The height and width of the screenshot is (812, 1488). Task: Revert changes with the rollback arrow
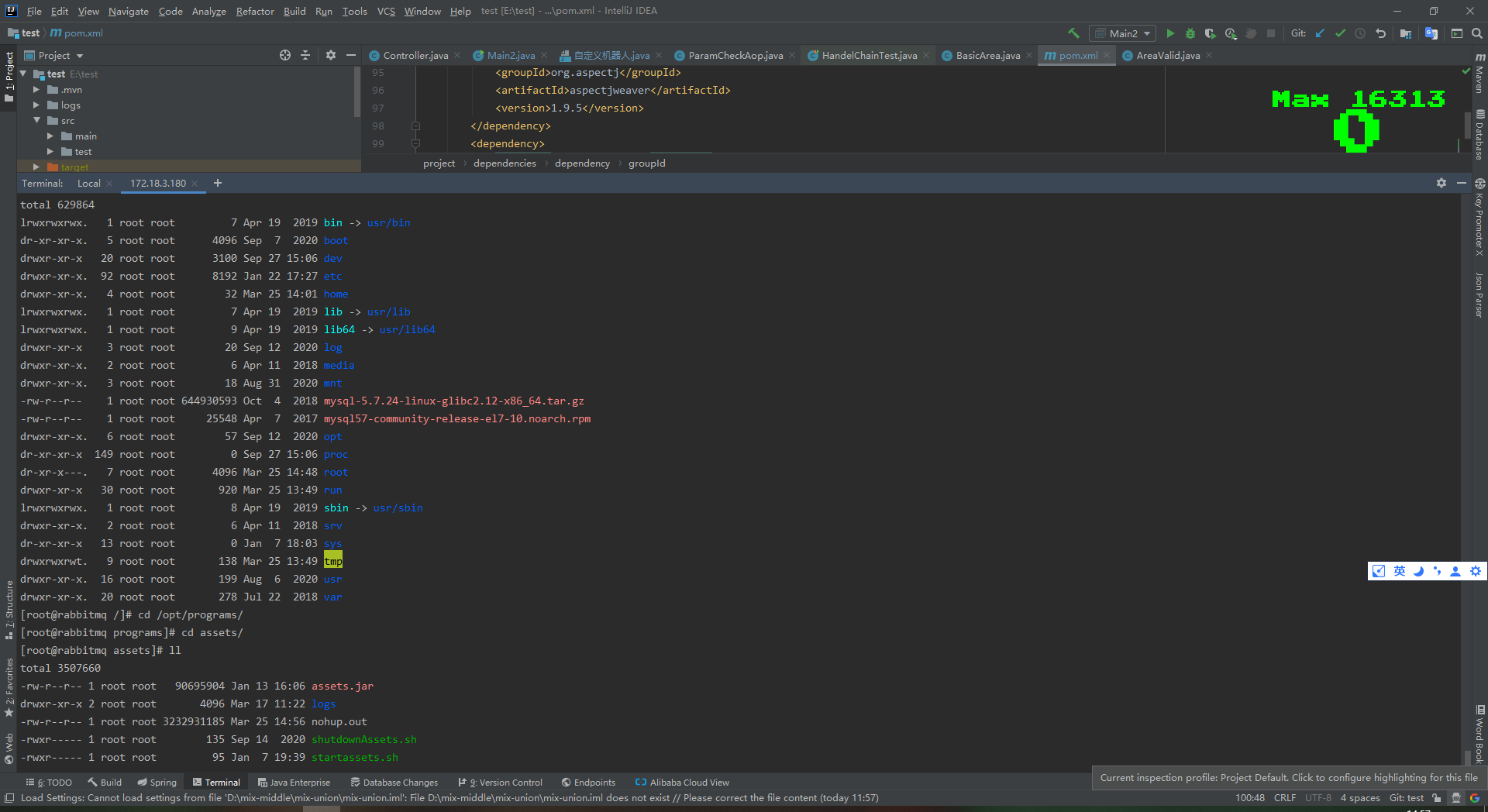pos(1380,33)
